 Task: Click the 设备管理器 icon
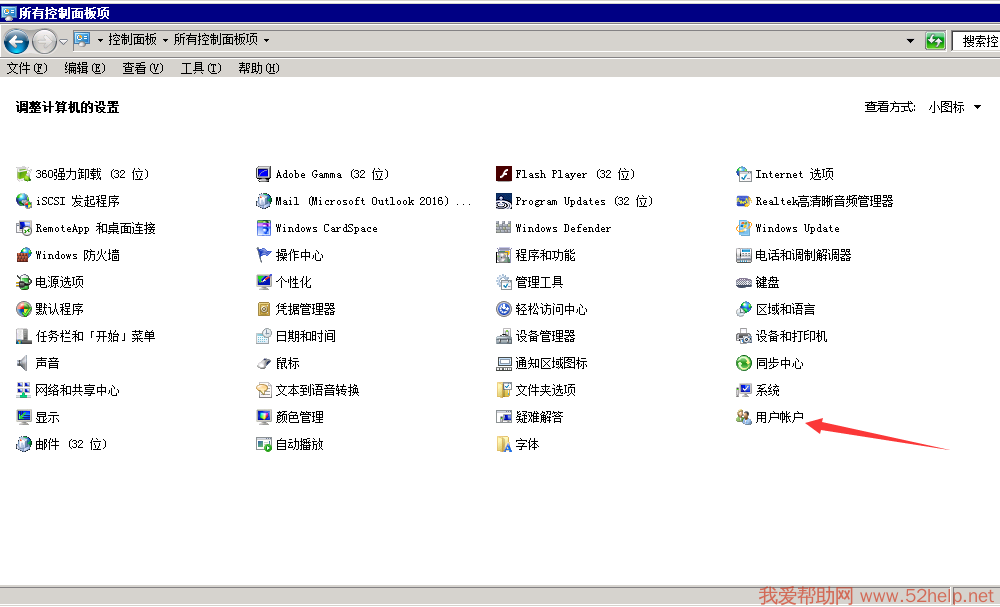point(504,336)
